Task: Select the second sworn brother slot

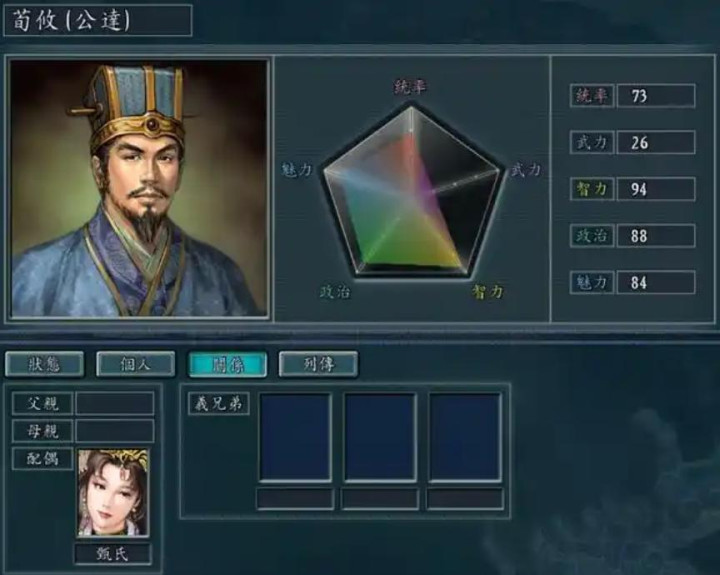Action: 380,437
